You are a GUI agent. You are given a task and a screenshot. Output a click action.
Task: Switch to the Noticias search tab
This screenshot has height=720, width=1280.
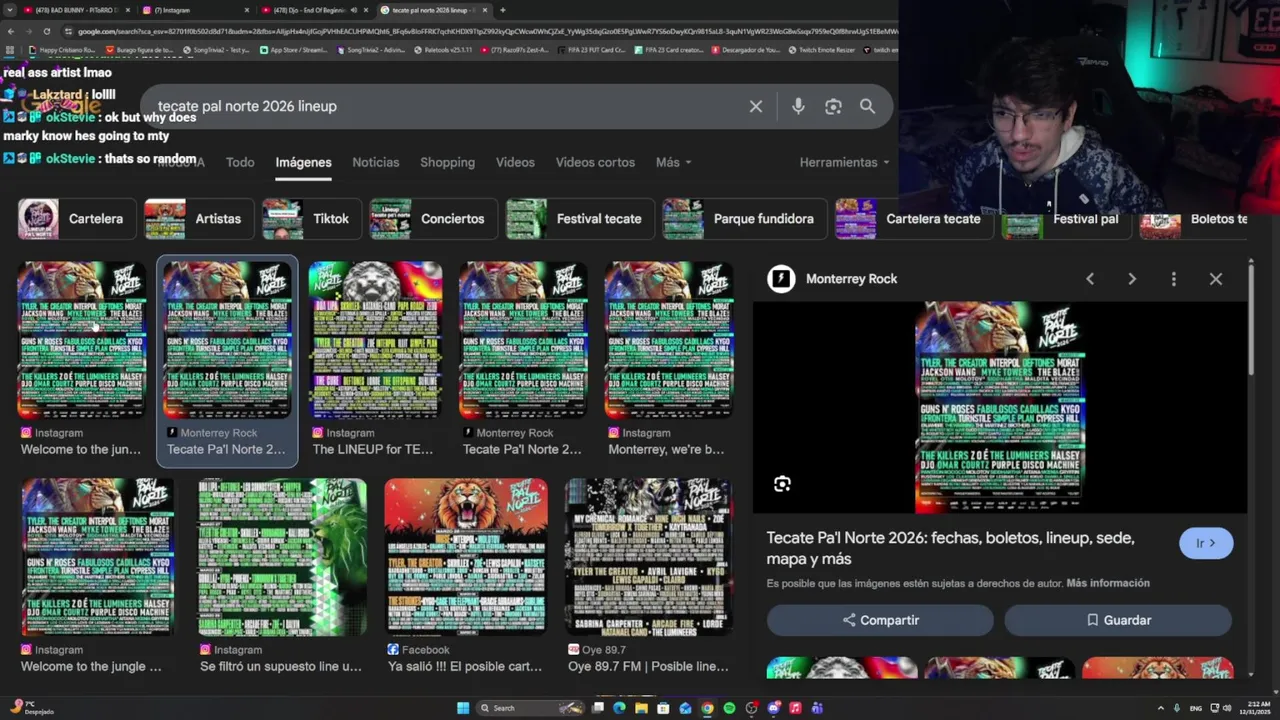tap(375, 162)
